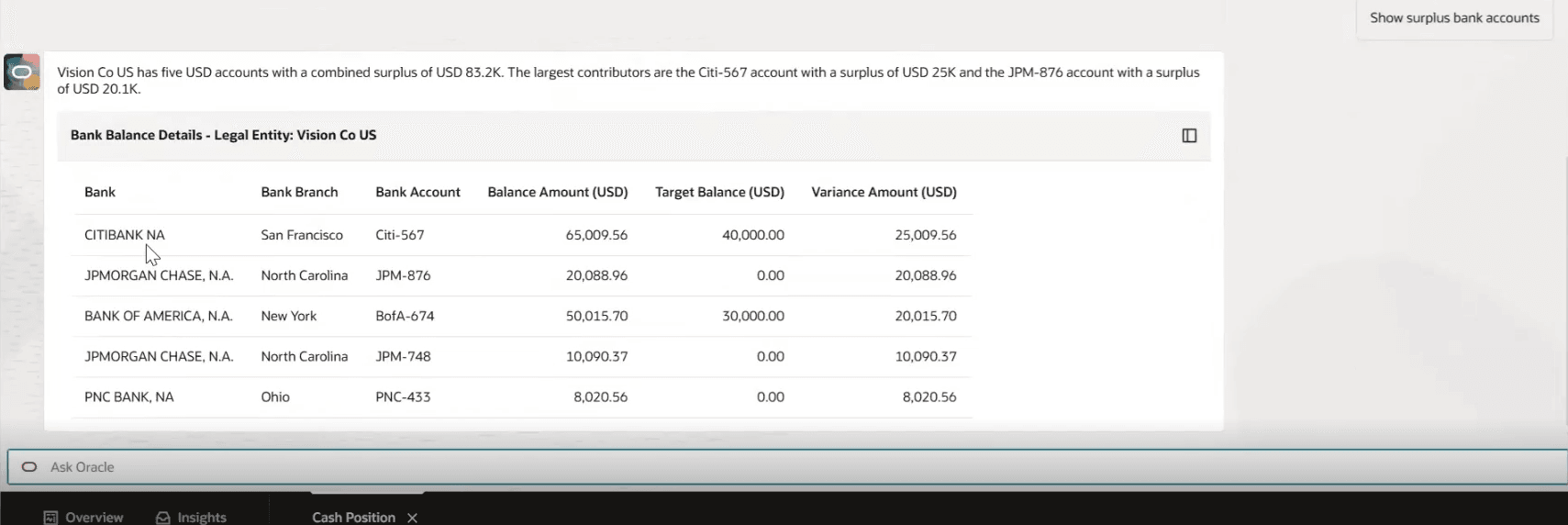Click the San Francisco branch cell

click(x=302, y=235)
